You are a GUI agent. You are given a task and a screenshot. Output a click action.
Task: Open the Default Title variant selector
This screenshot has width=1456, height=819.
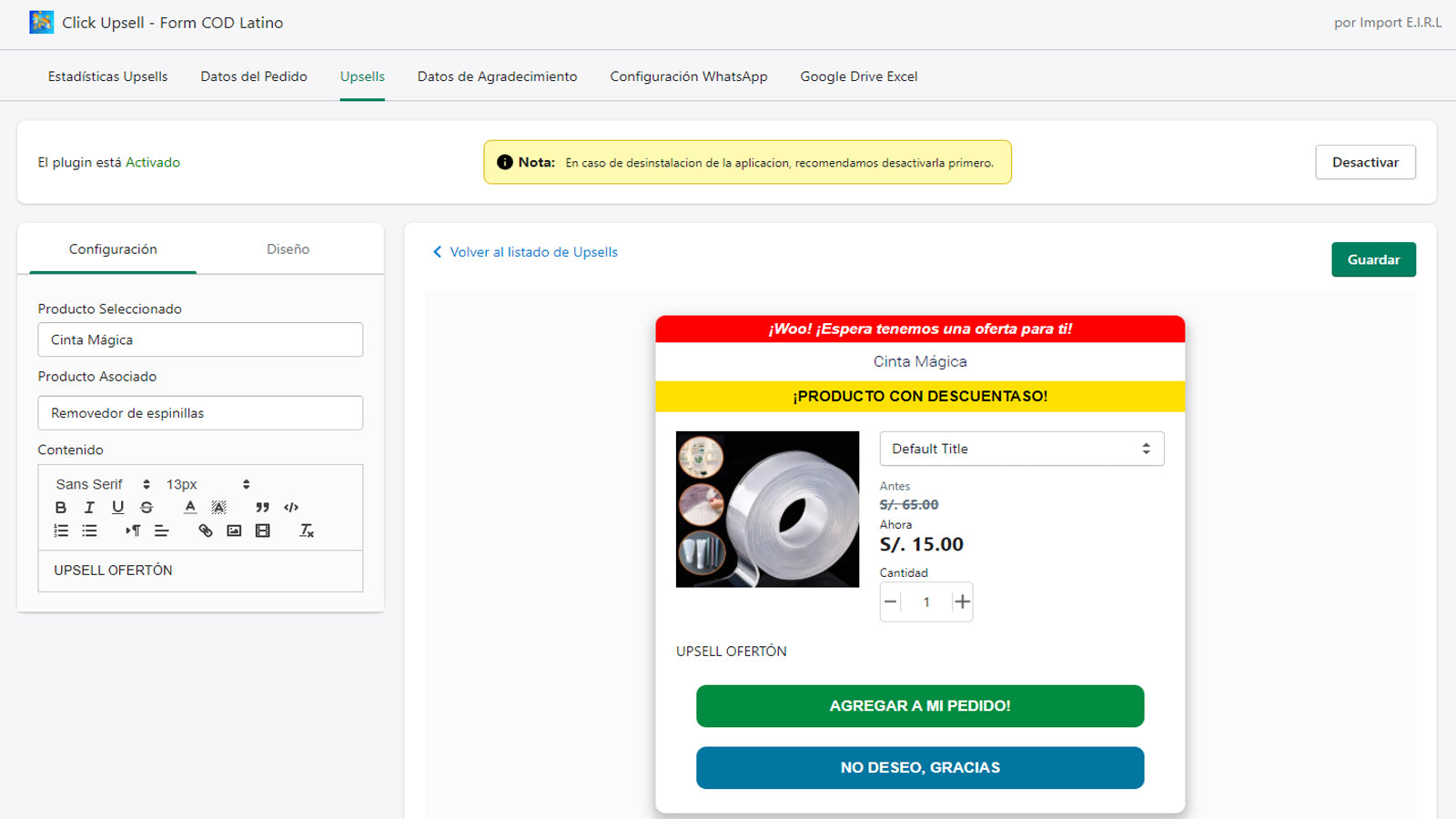(x=1021, y=448)
